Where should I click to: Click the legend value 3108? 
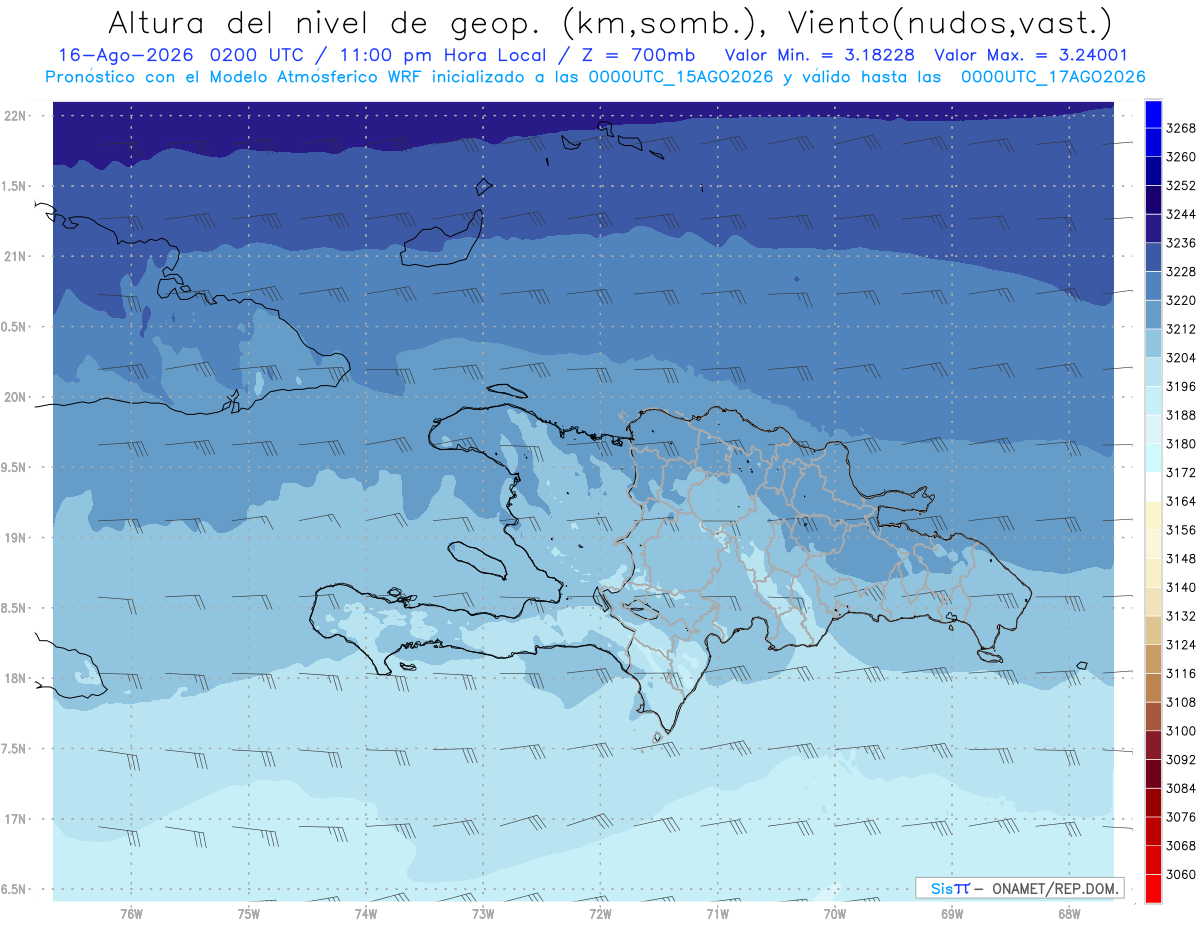click(1181, 702)
